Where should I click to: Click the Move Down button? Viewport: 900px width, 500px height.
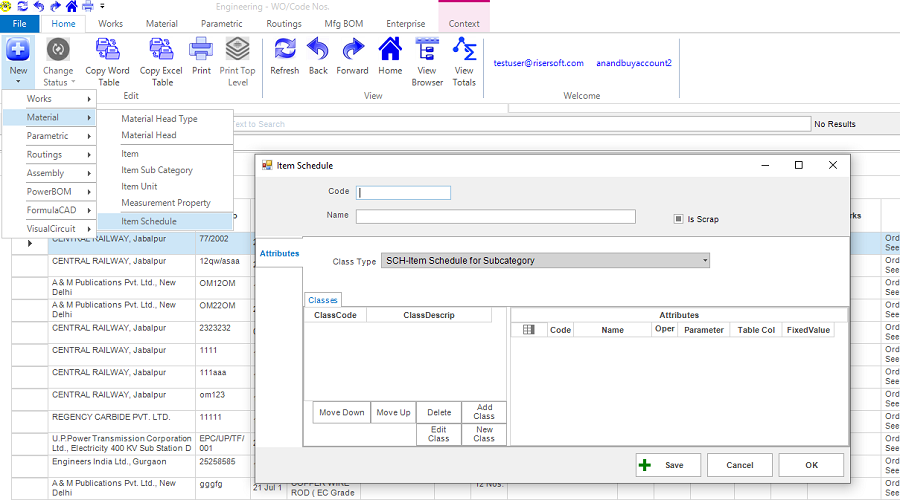pos(341,412)
